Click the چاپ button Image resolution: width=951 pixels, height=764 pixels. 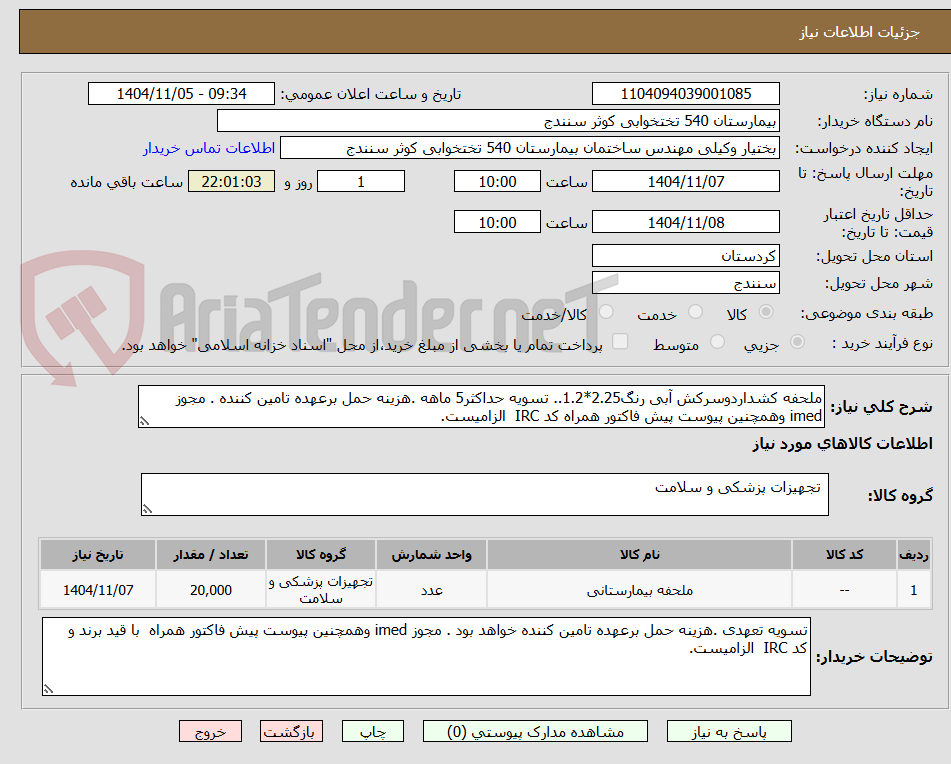pyautogui.click(x=374, y=731)
